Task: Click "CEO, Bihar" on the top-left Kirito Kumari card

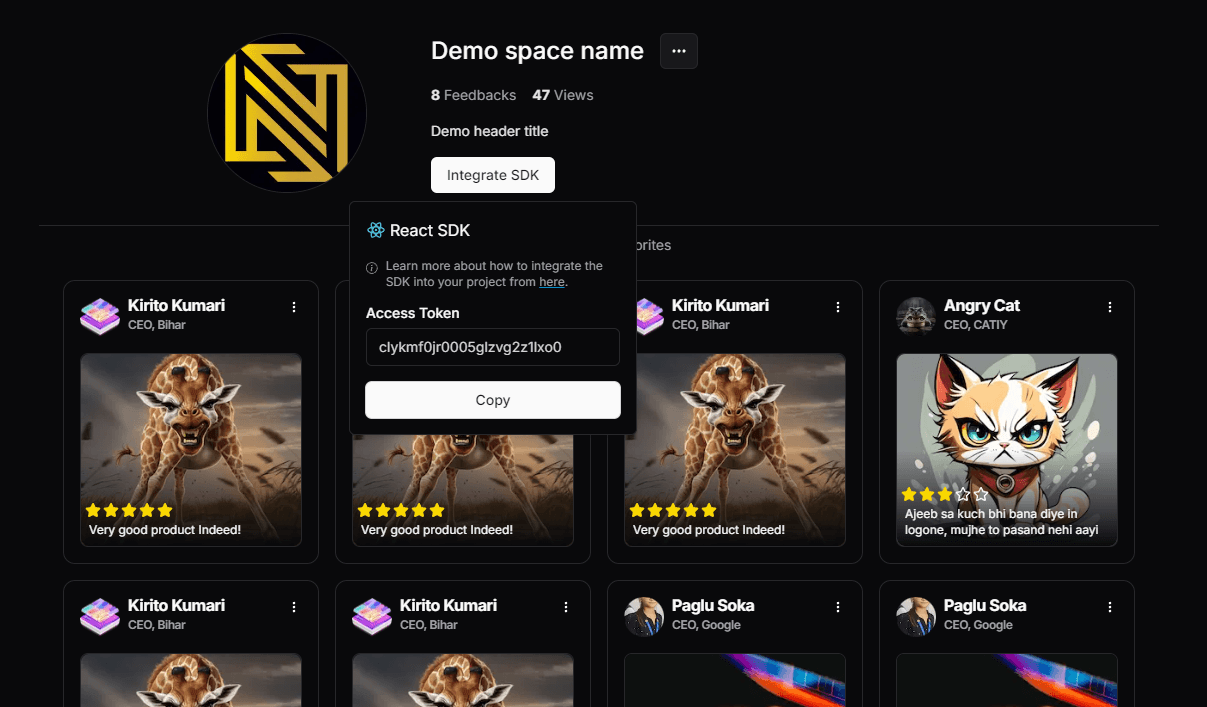Action: [x=157, y=325]
